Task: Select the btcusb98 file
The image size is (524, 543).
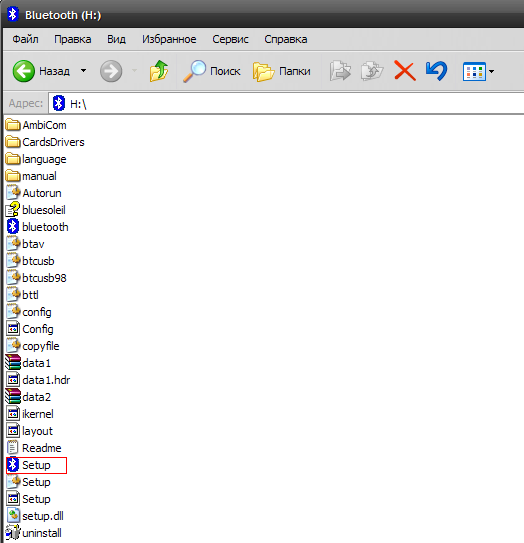Action: pos(36,278)
